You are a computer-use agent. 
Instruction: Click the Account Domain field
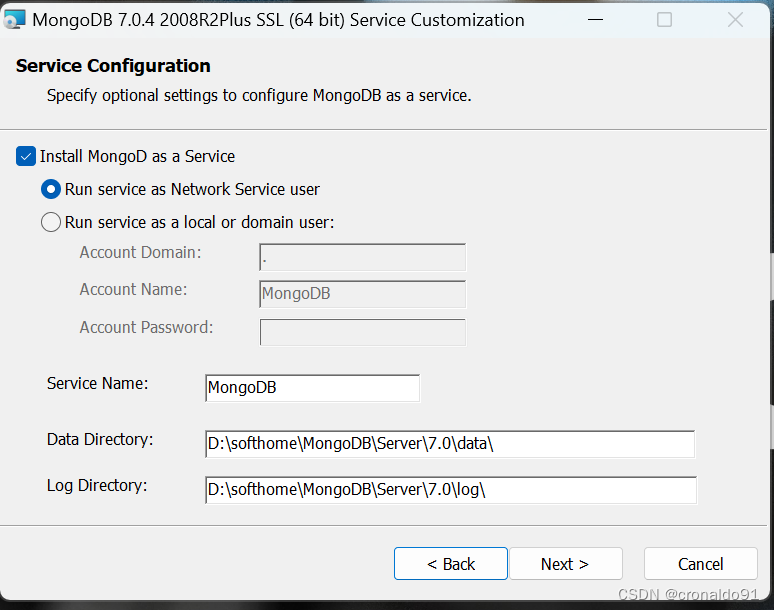pyautogui.click(x=362, y=257)
